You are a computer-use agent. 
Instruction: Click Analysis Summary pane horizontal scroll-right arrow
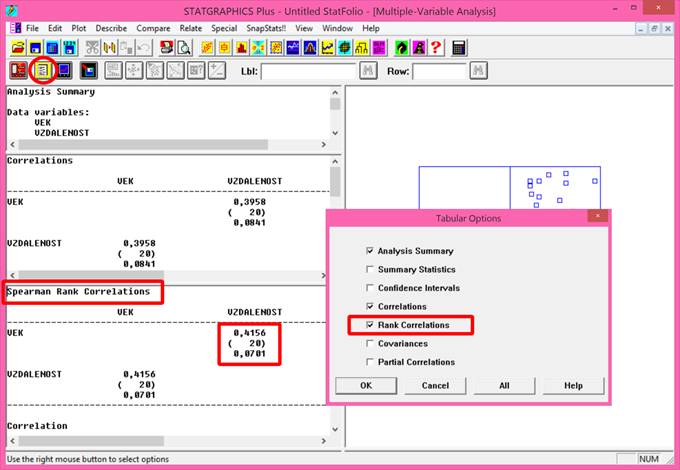pyautogui.click(x=324, y=144)
